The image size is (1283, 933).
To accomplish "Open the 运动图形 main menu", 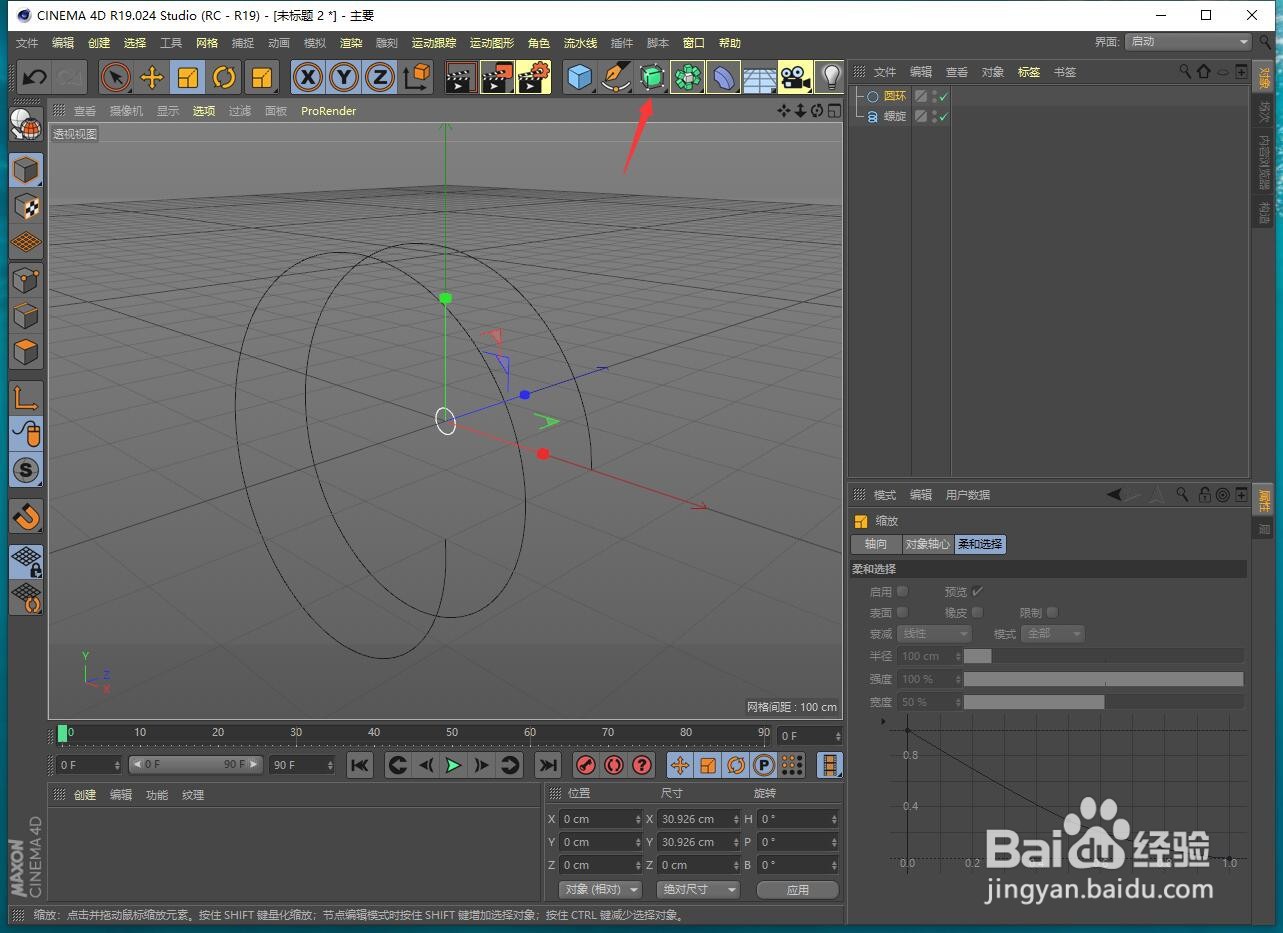I will tap(492, 43).
